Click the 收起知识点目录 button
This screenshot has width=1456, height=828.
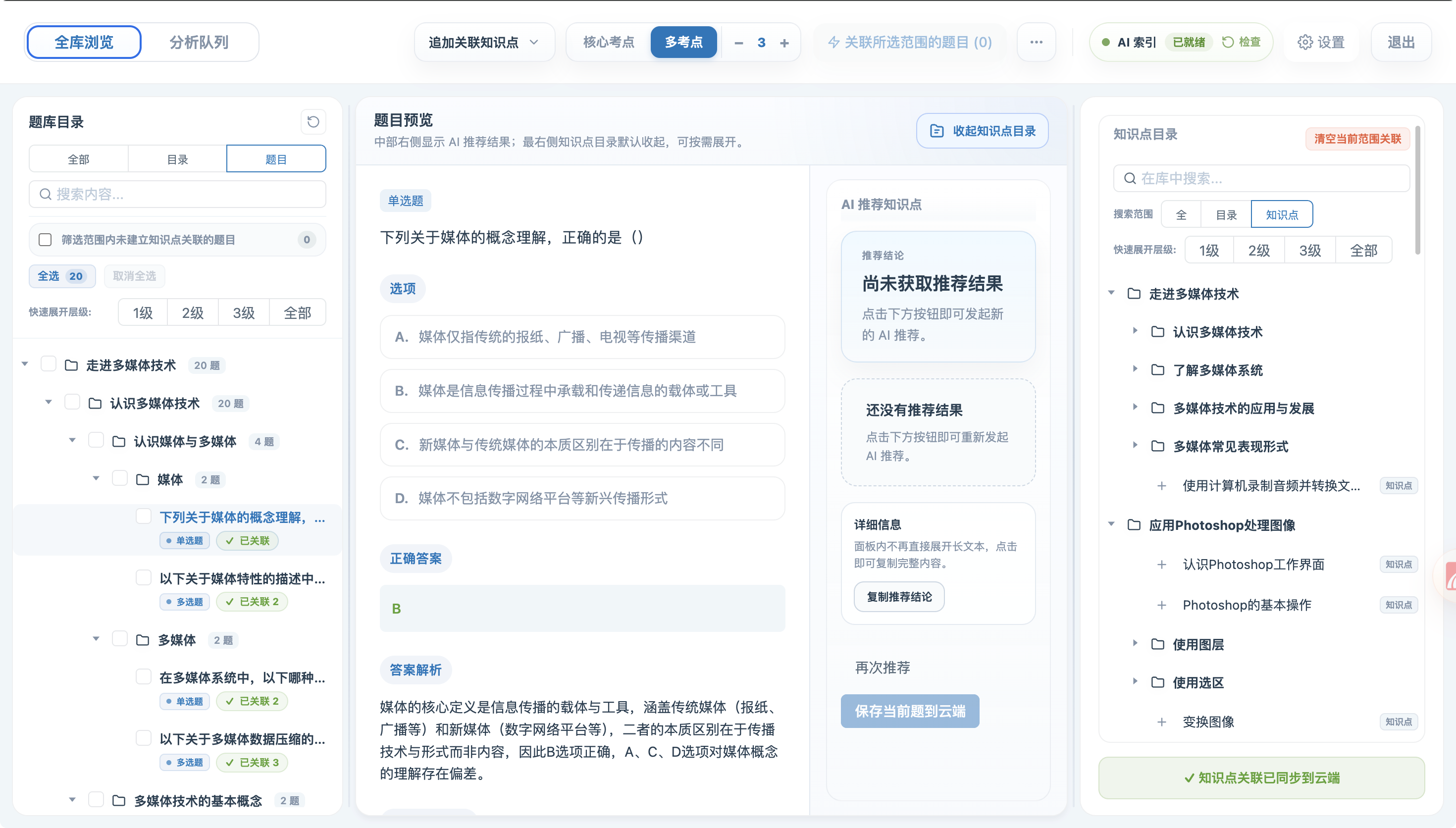point(982,131)
